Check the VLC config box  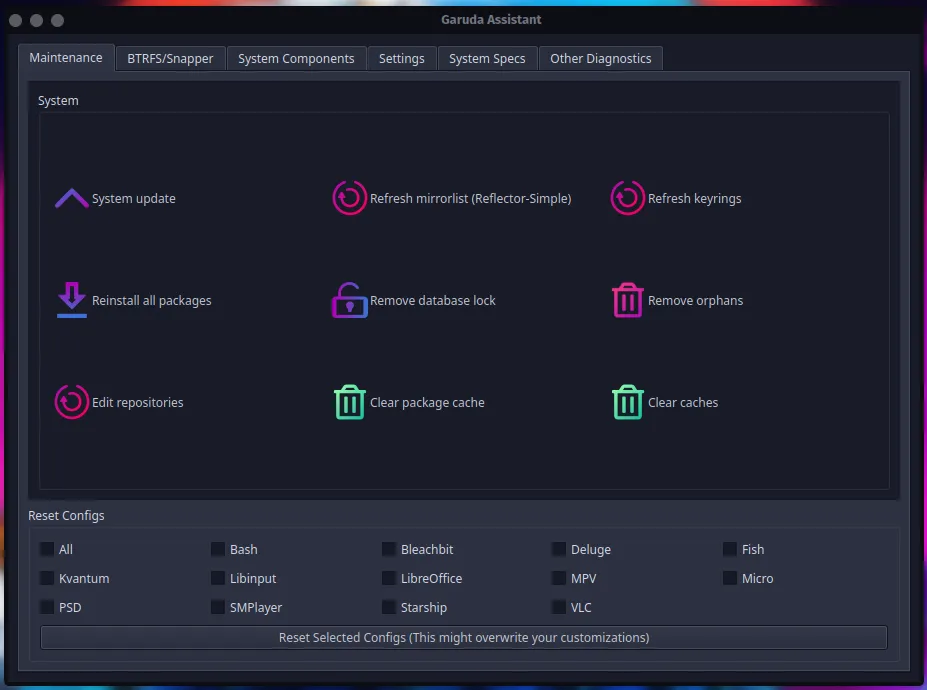pyautogui.click(x=558, y=607)
